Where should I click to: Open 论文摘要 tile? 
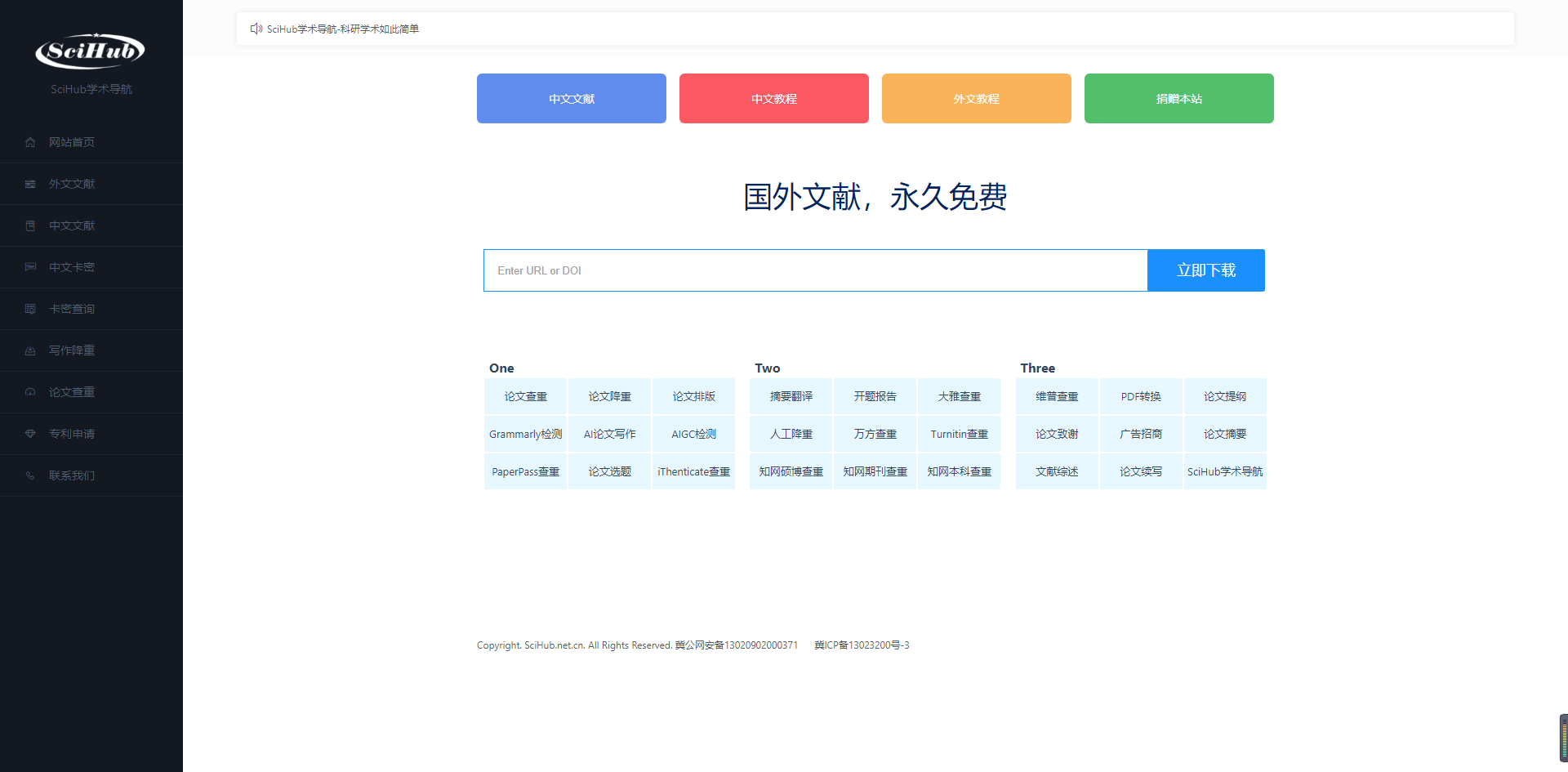(x=1226, y=434)
